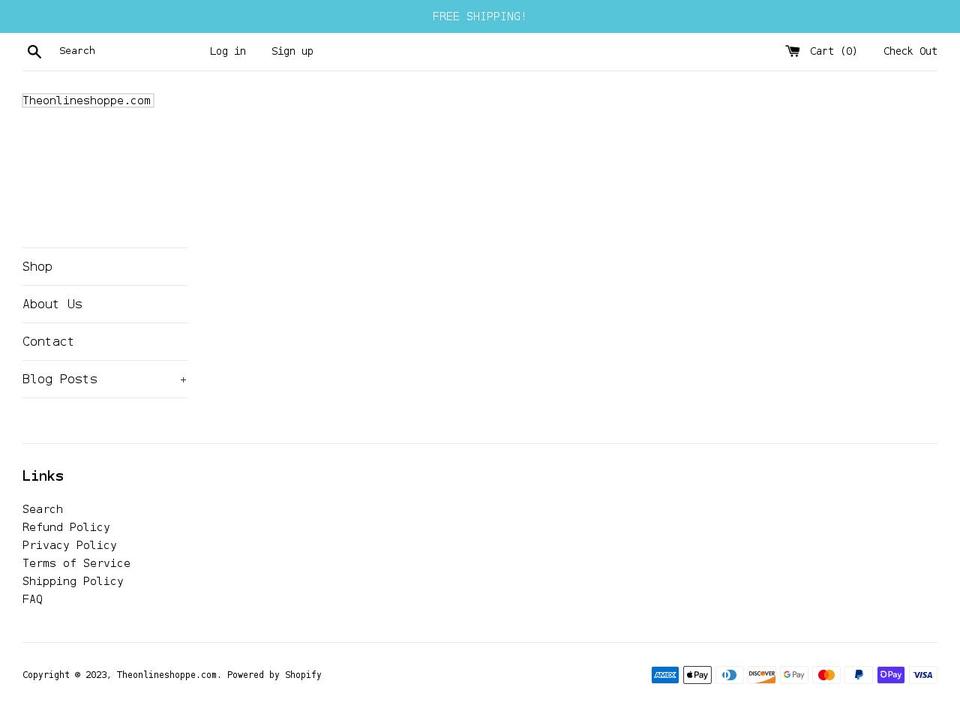
Task: Click the Apple Pay payment icon
Action: click(697, 675)
